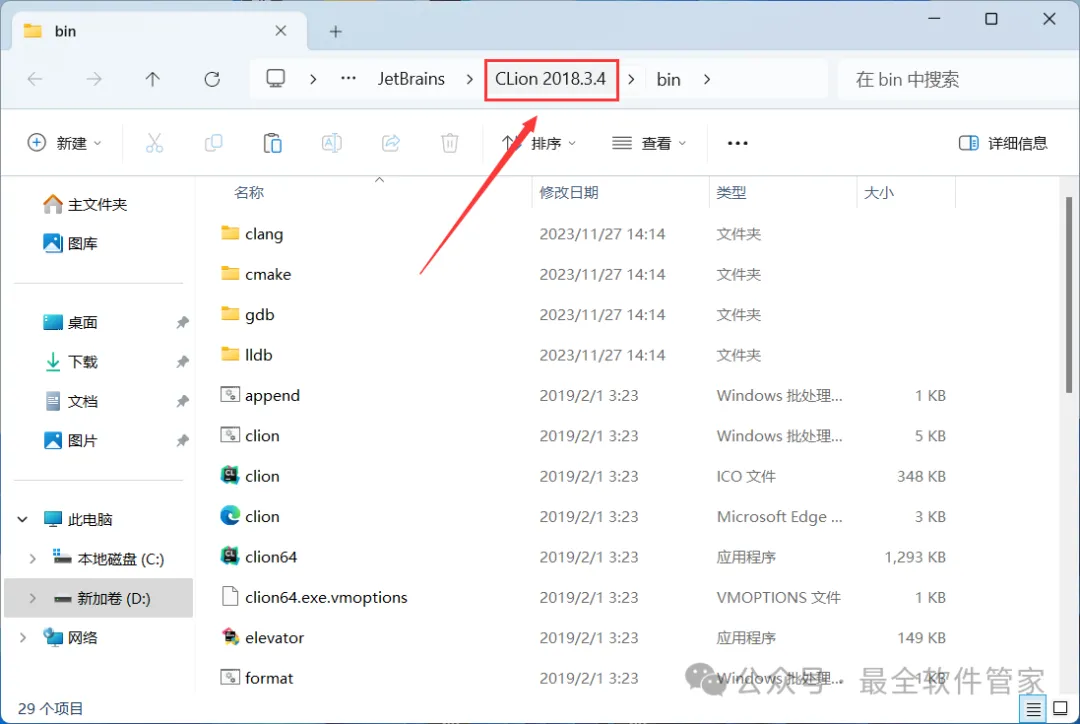Open the 查看 view dropdown

649,143
